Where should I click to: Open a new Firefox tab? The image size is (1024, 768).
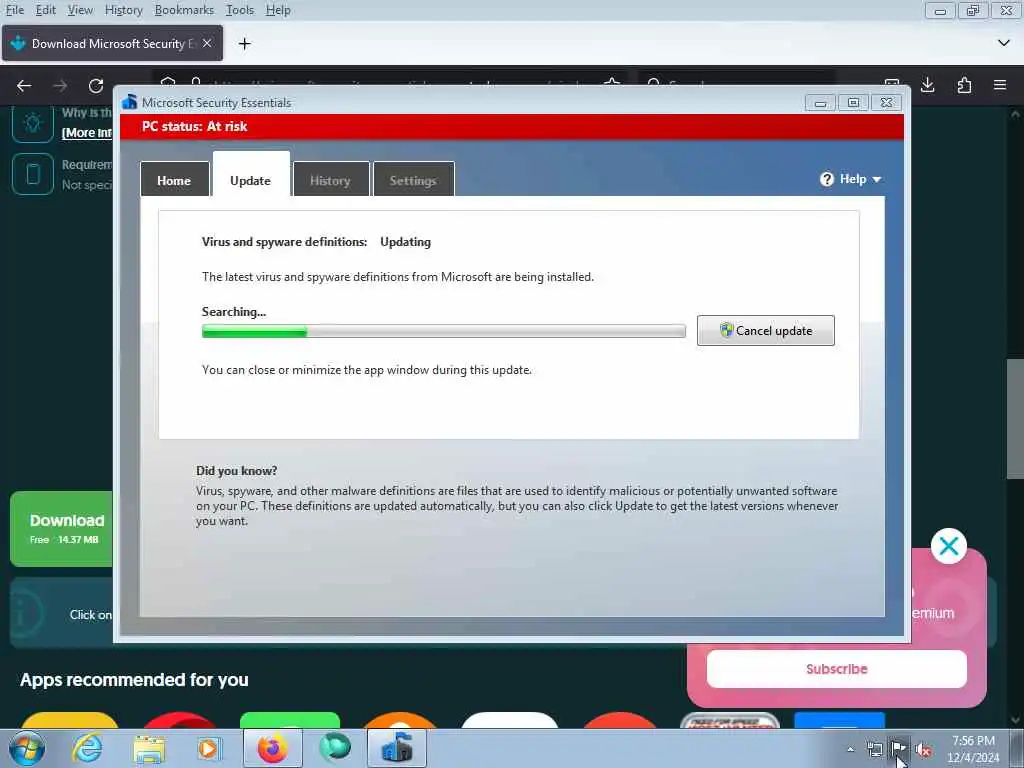pos(245,44)
